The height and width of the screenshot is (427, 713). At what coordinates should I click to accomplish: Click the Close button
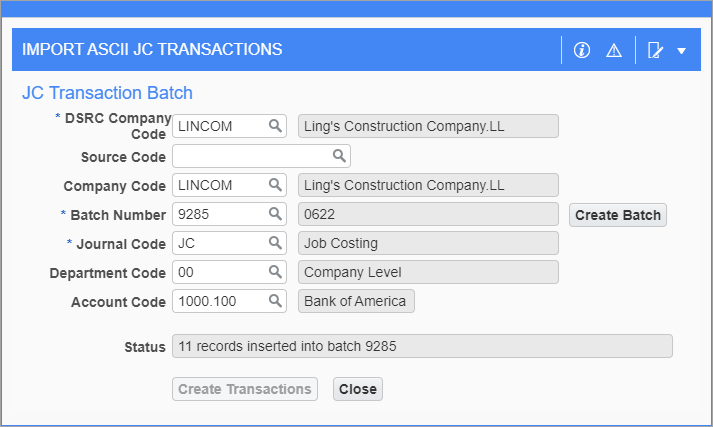[x=358, y=389]
